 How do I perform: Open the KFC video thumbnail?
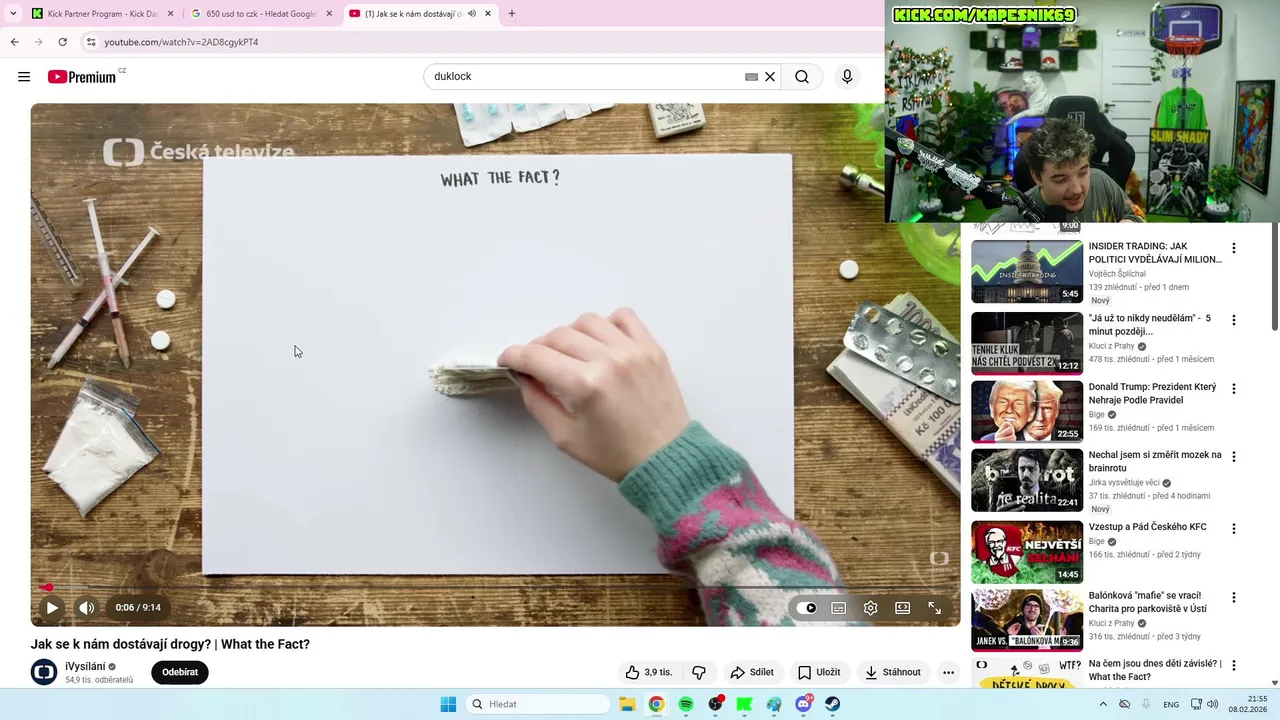1027,551
